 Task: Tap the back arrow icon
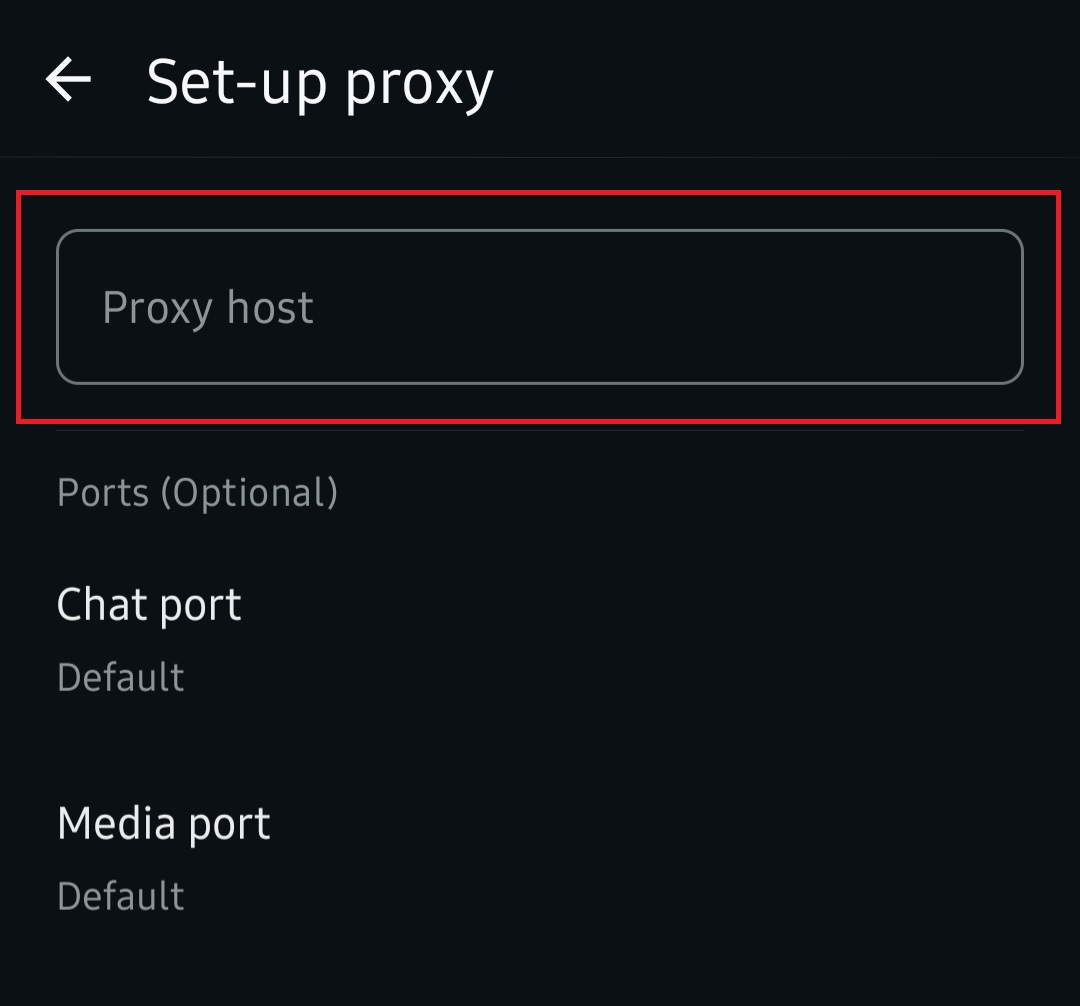68,80
